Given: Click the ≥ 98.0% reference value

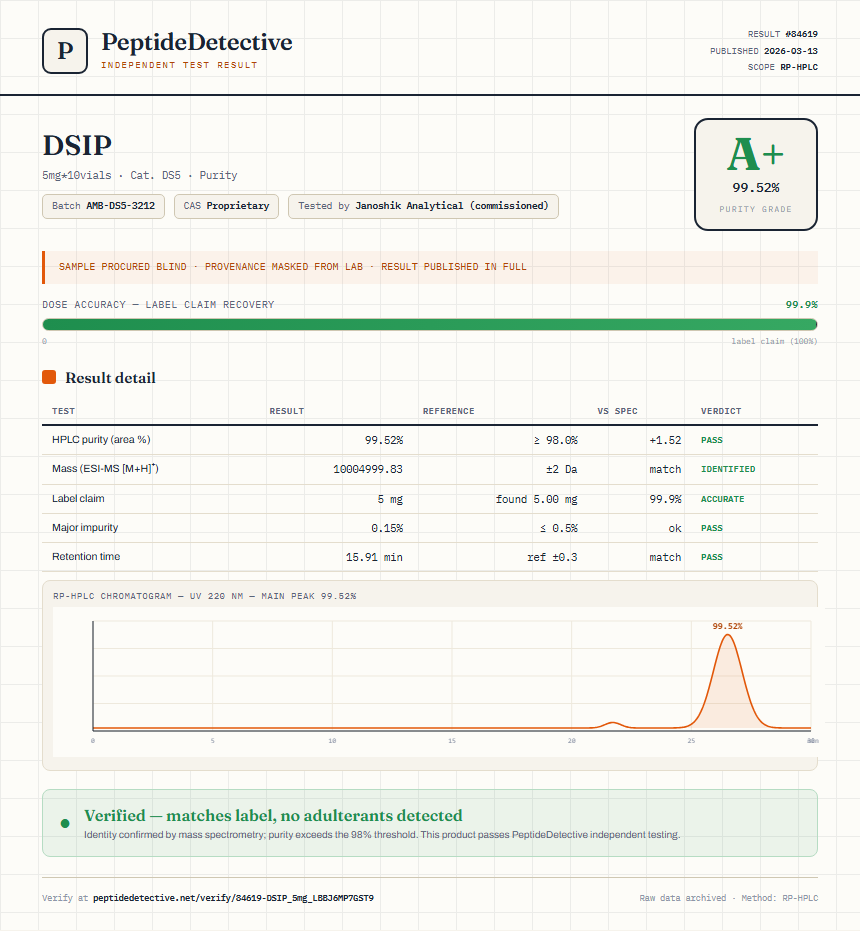Looking at the screenshot, I should click(x=555, y=440).
